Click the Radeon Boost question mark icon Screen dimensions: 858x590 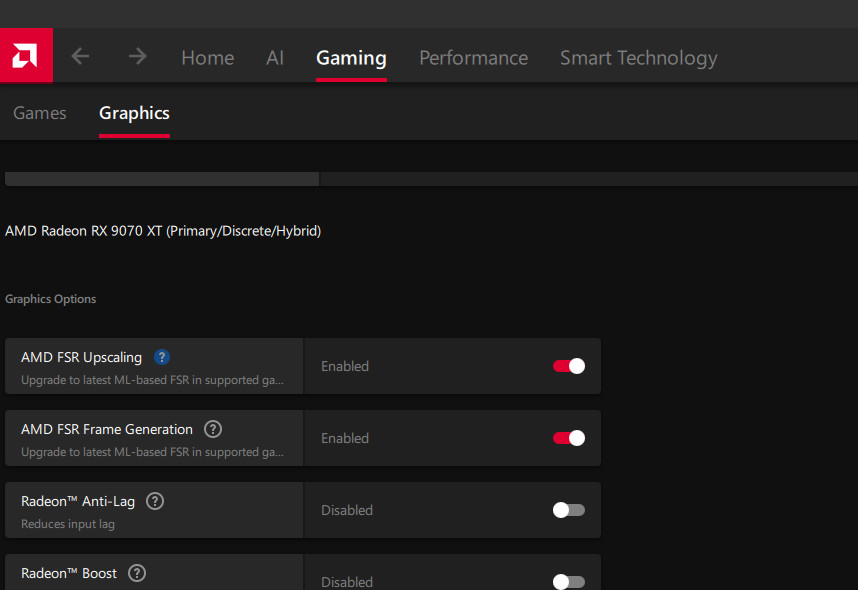tap(137, 573)
